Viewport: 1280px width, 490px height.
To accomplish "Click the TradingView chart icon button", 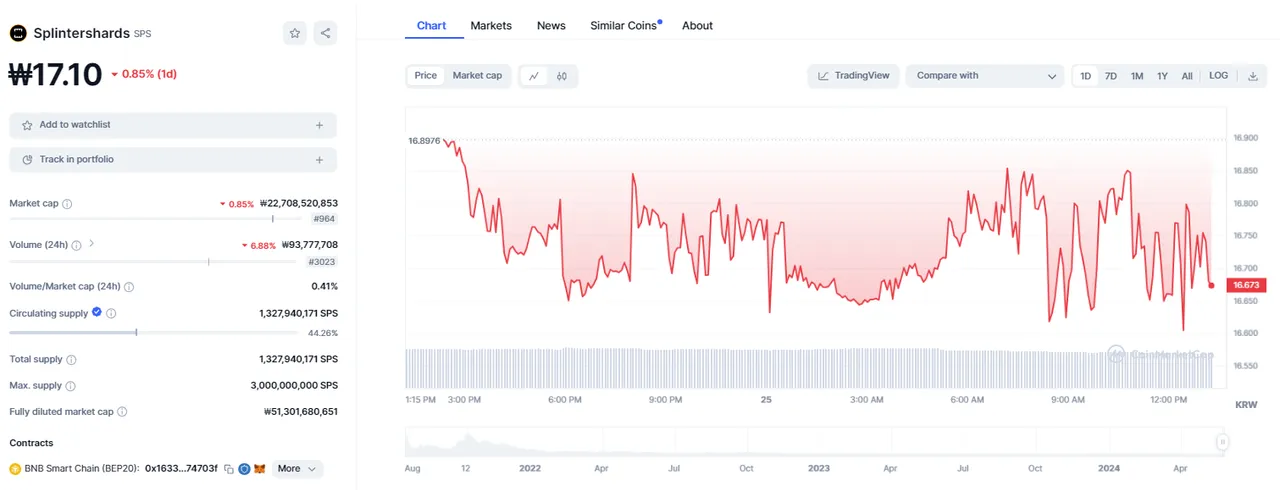I will tap(853, 76).
